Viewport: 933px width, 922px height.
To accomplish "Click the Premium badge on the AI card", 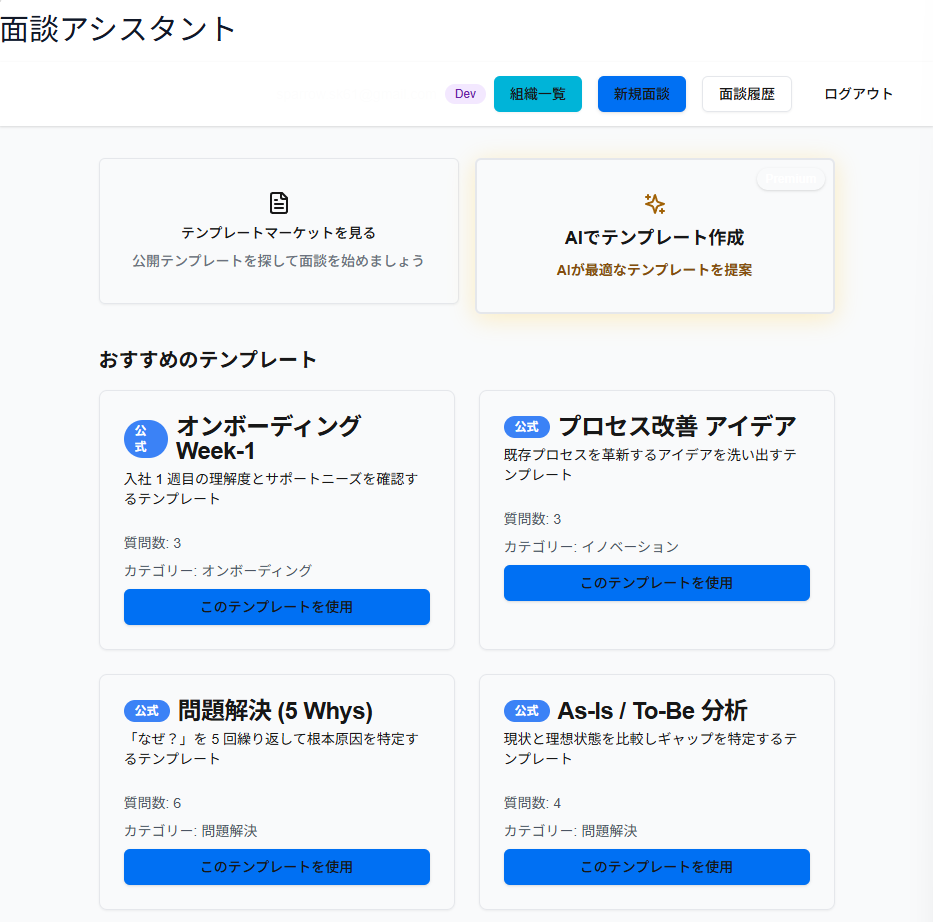I will point(790,180).
